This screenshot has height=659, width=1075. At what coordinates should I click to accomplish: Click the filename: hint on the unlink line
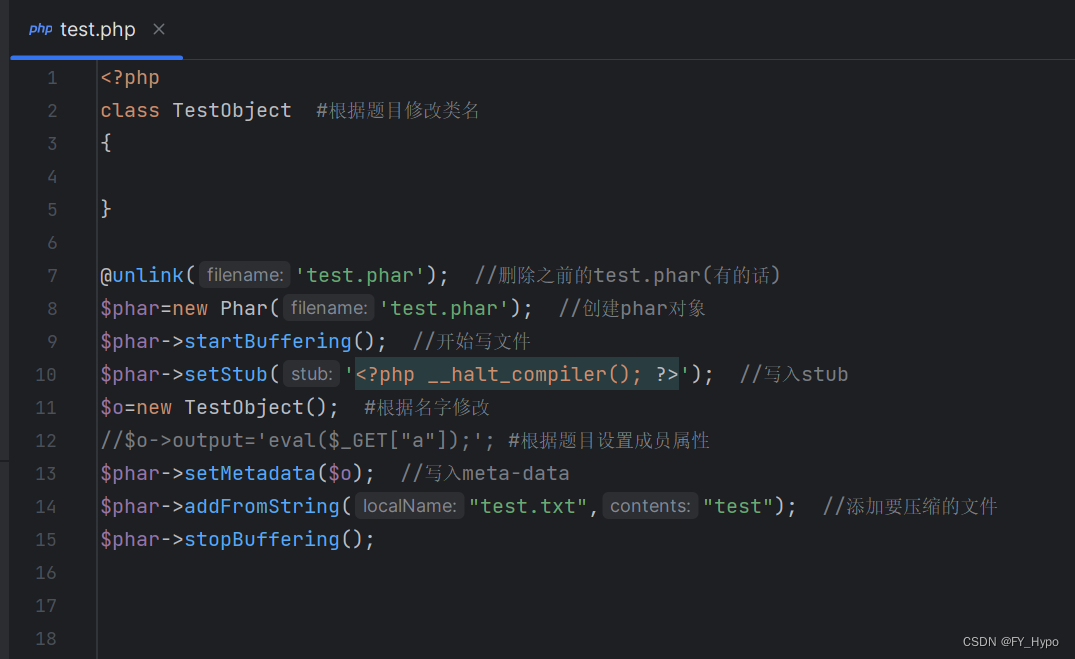pos(245,275)
